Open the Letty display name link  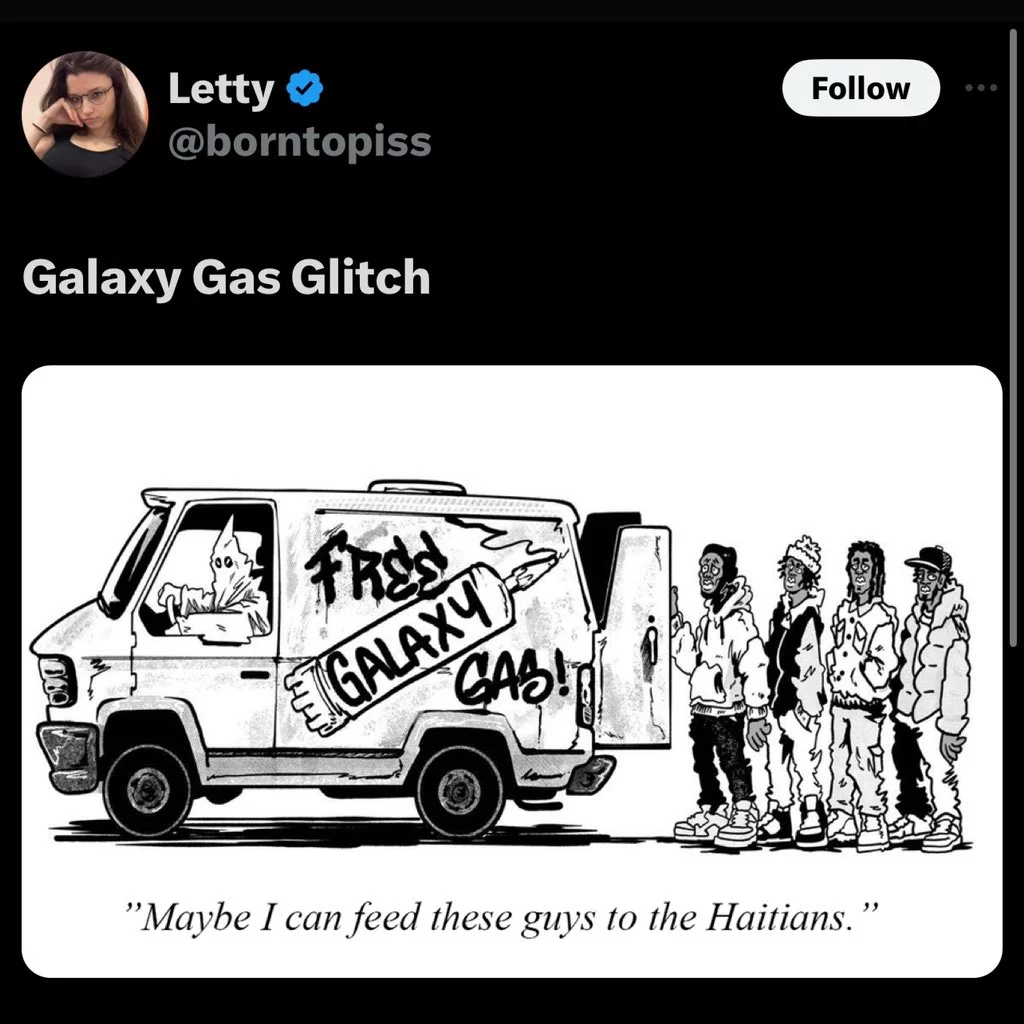(221, 88)
